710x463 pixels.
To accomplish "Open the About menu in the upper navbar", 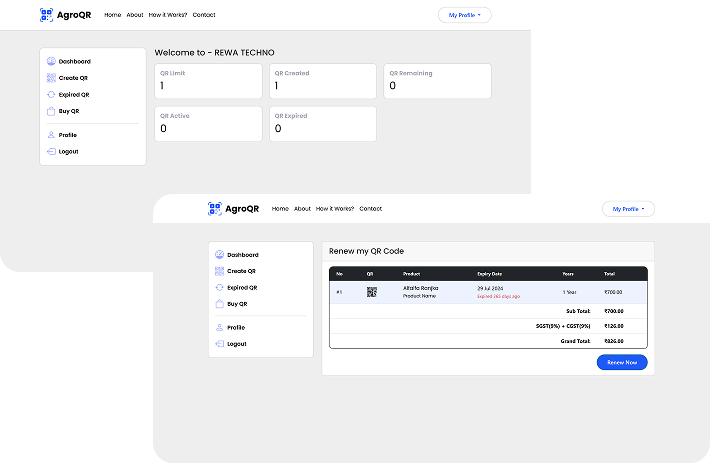I will (135, 15).
